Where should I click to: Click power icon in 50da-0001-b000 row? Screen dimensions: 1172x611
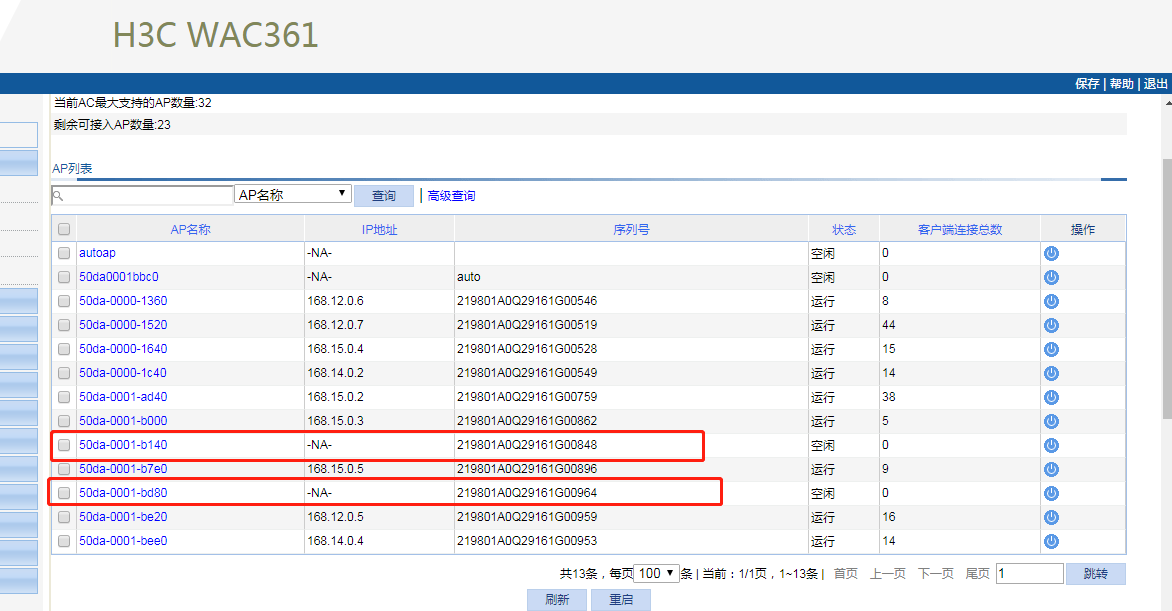tap(1051, 421)
